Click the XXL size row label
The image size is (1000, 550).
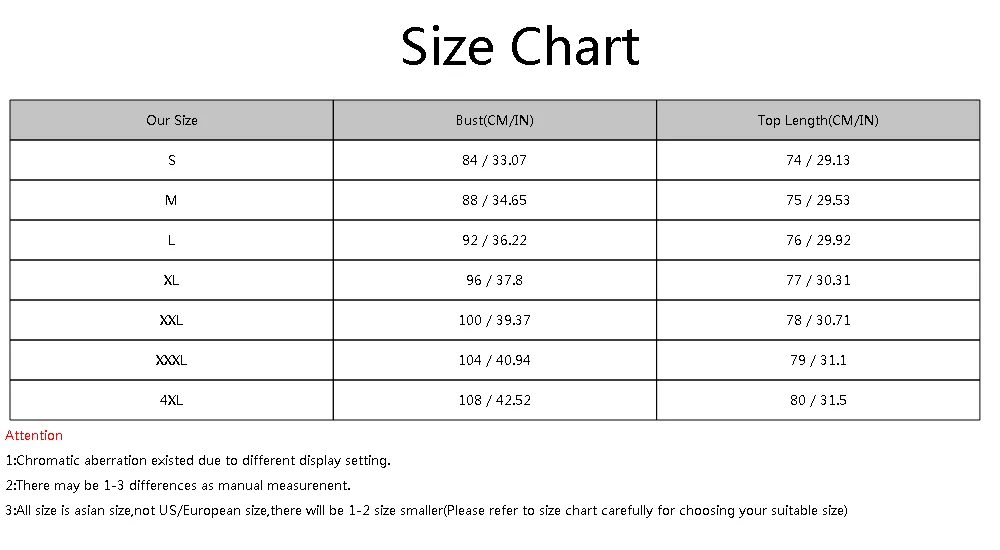(x=172, y=320)
